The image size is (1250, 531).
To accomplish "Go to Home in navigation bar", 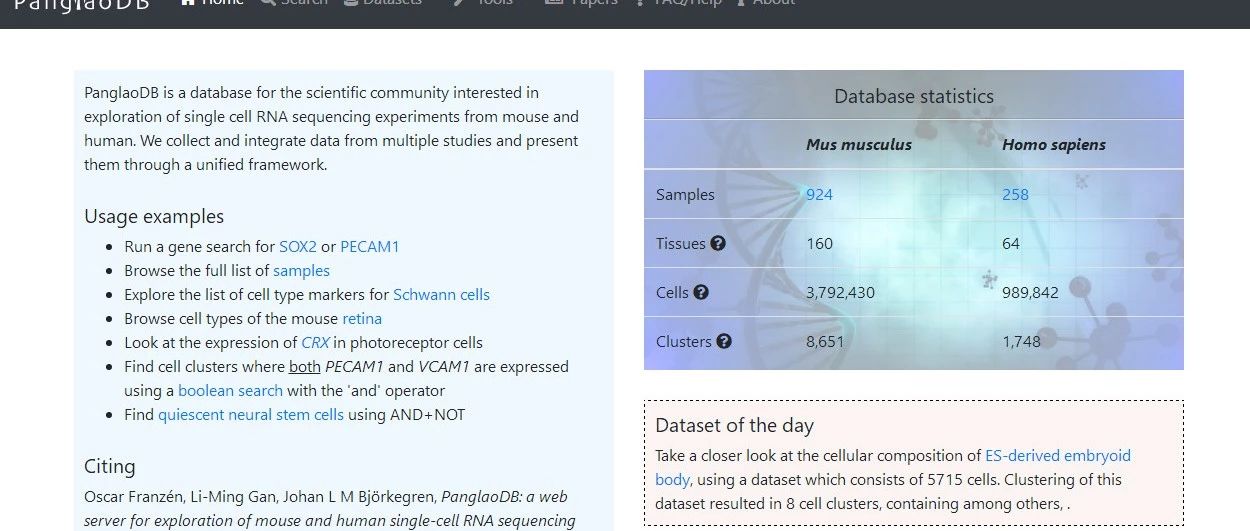I will (212, 3).
